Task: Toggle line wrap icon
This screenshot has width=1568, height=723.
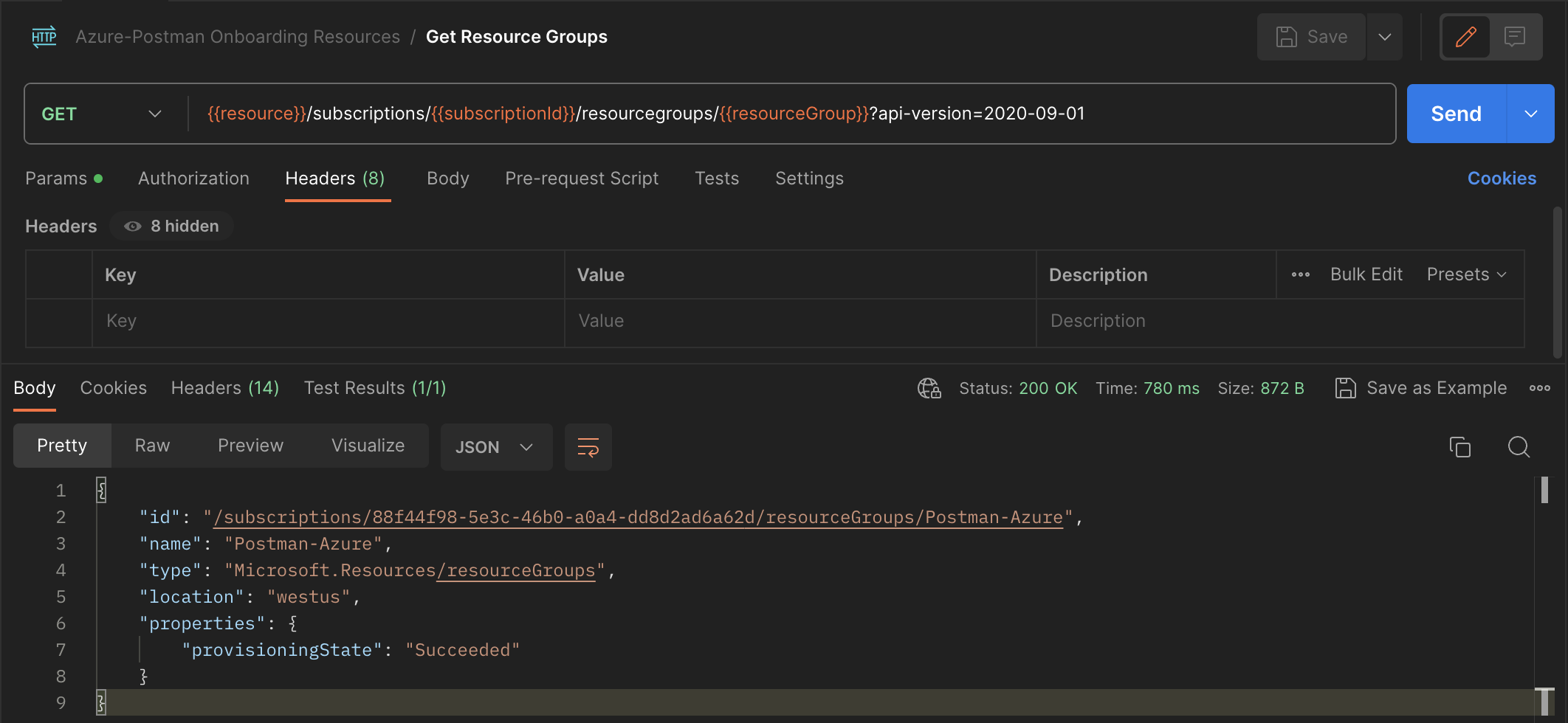Action: (x=588, y=447)
